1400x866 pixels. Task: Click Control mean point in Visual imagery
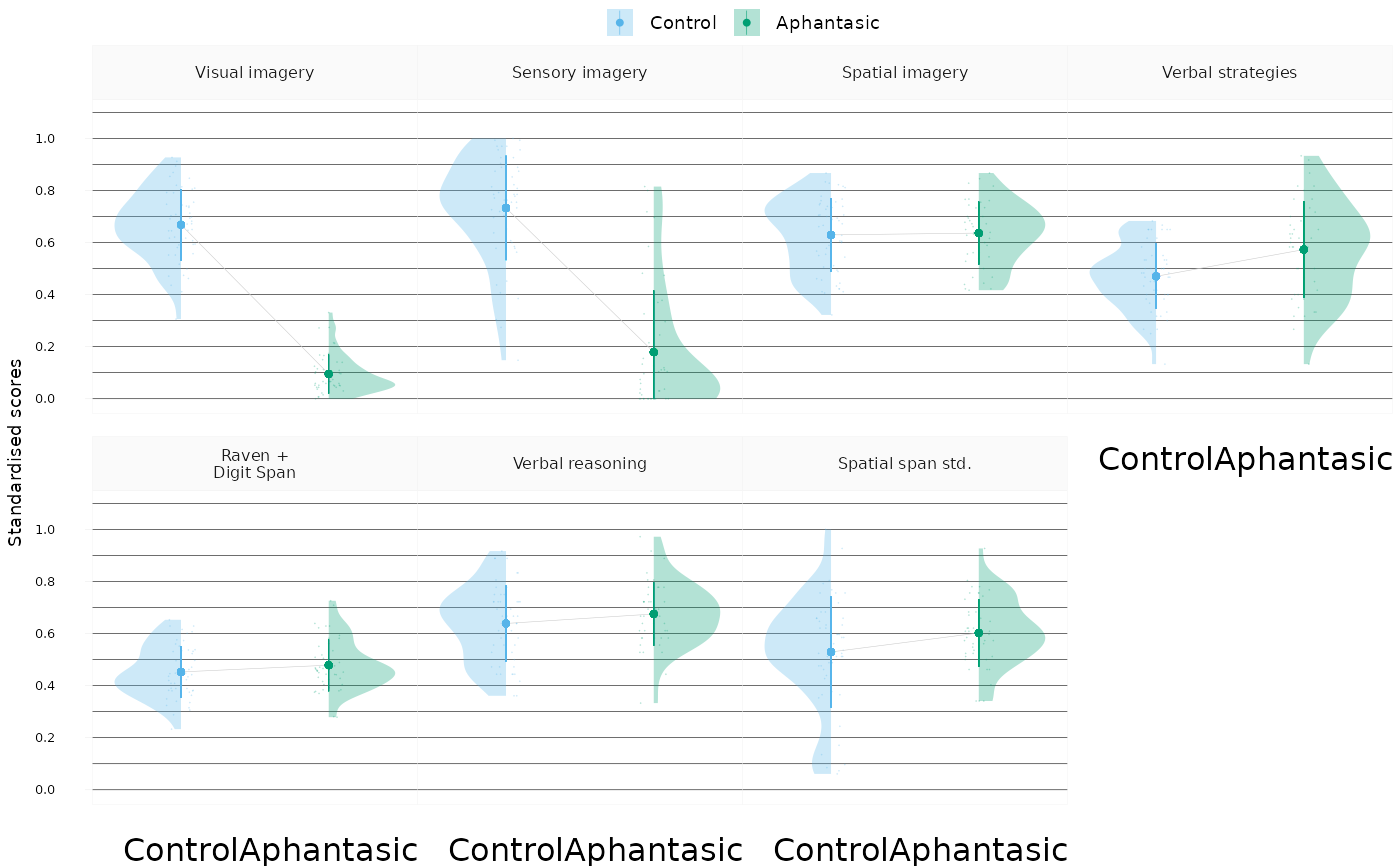[x=181, y=225]
